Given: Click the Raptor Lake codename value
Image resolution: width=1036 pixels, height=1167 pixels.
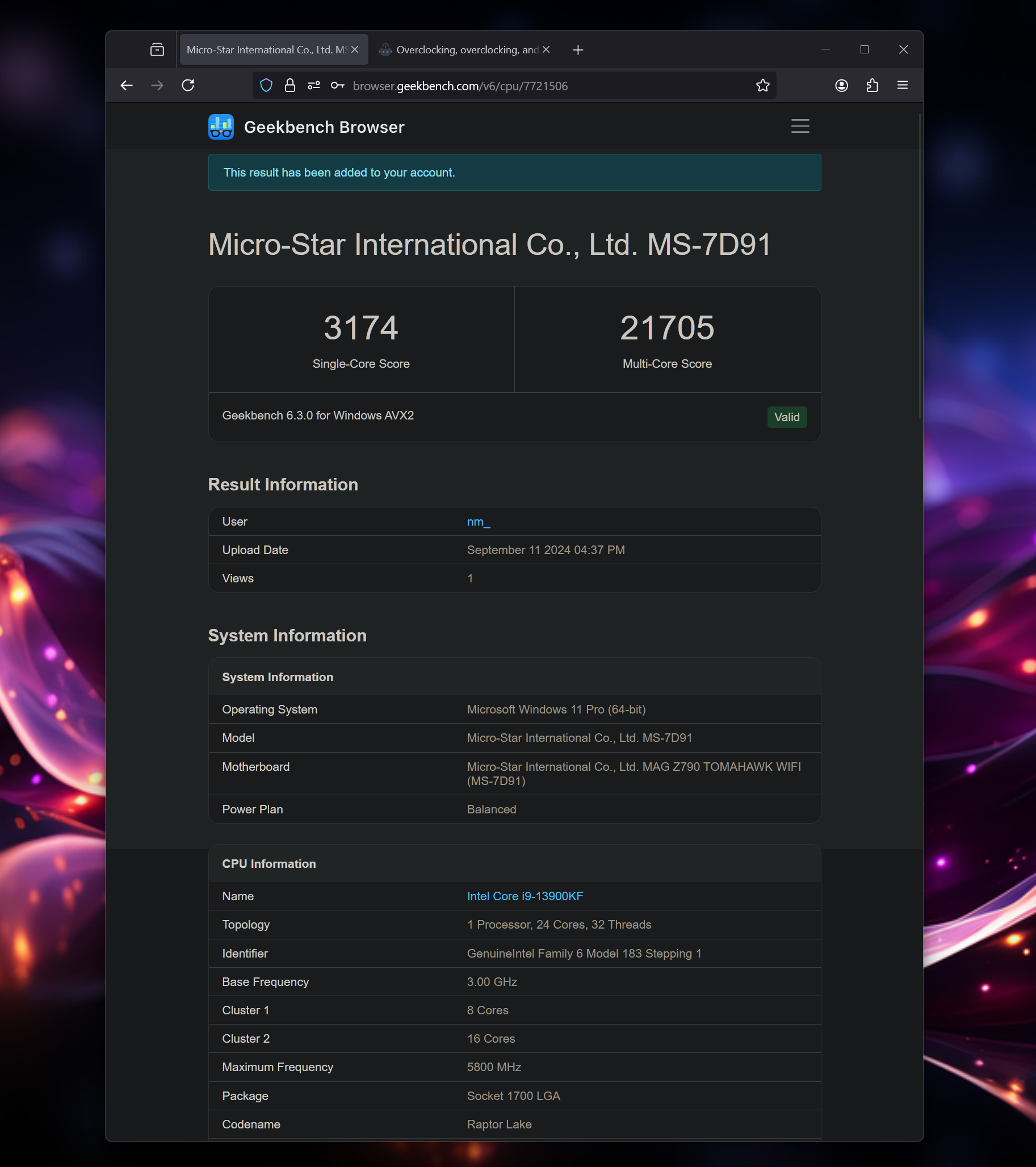Looking at the screenshot, I should pyautogui.click(x=499, y=1125).
